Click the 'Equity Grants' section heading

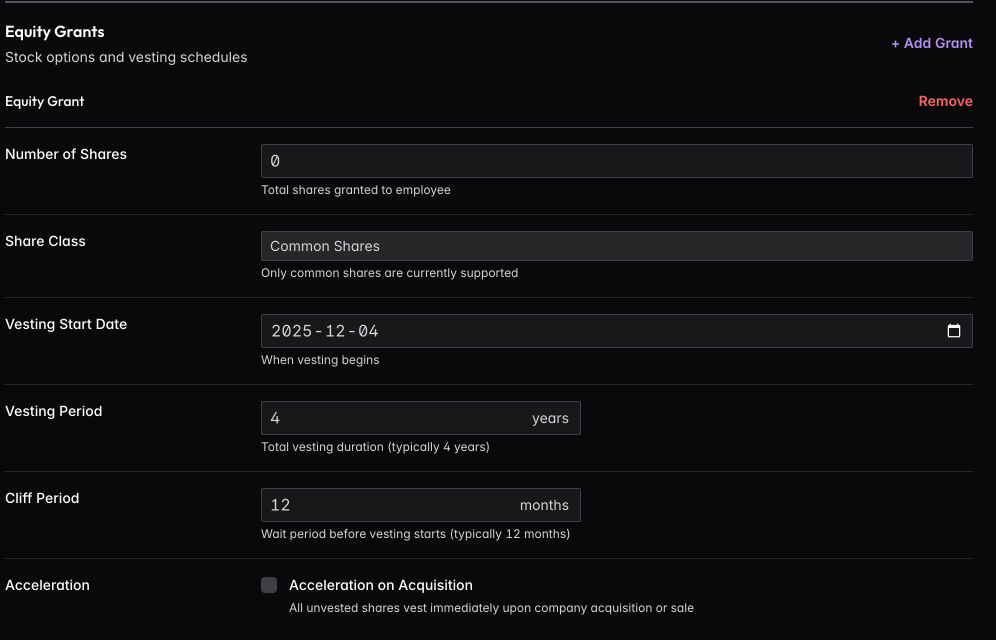click(55, 32)
